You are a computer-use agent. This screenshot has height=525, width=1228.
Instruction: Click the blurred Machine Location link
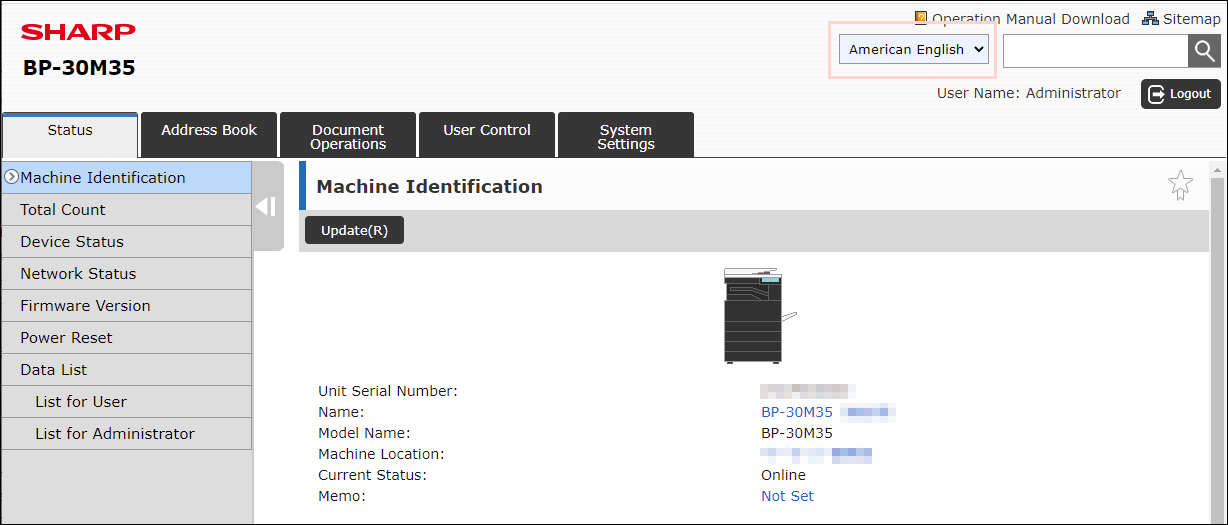click(x=816, y=455)
